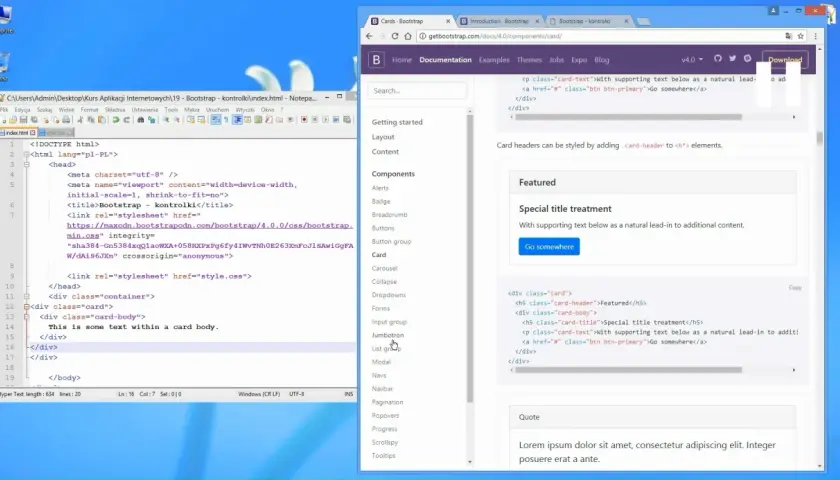Open the Buttons link in sidebar
The height and width of the screenshot is (480, 840).
click(383, 228)
